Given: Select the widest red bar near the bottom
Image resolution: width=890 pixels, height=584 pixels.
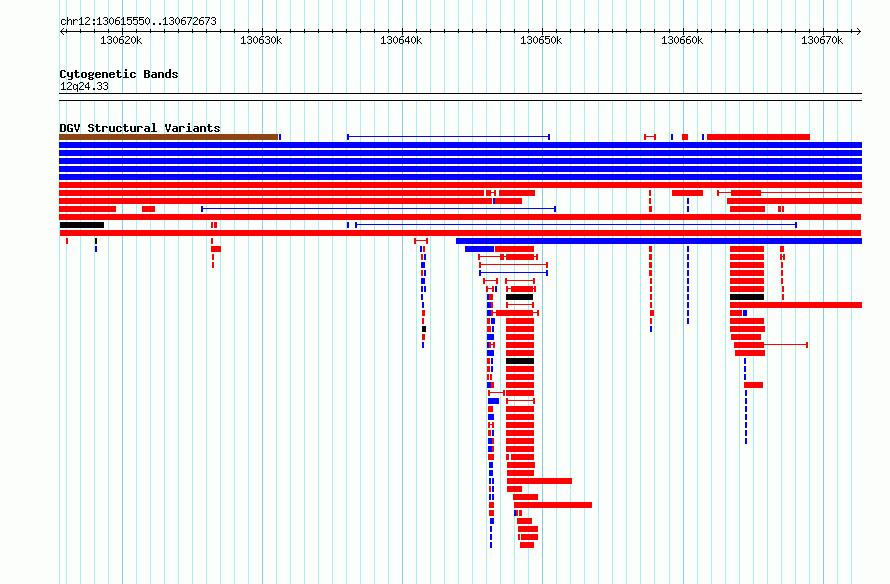Looking at the screenshot, I should [553, 505].
